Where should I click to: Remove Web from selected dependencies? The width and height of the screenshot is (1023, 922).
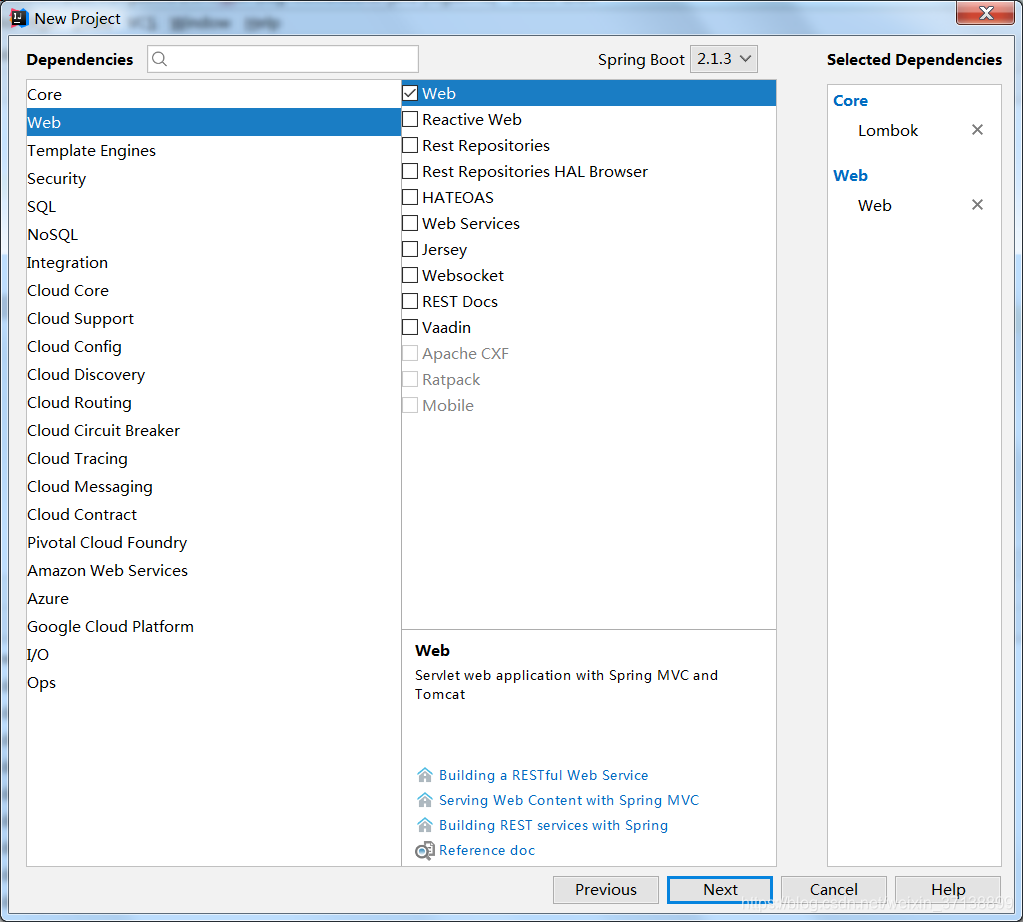tap(977, 205)
